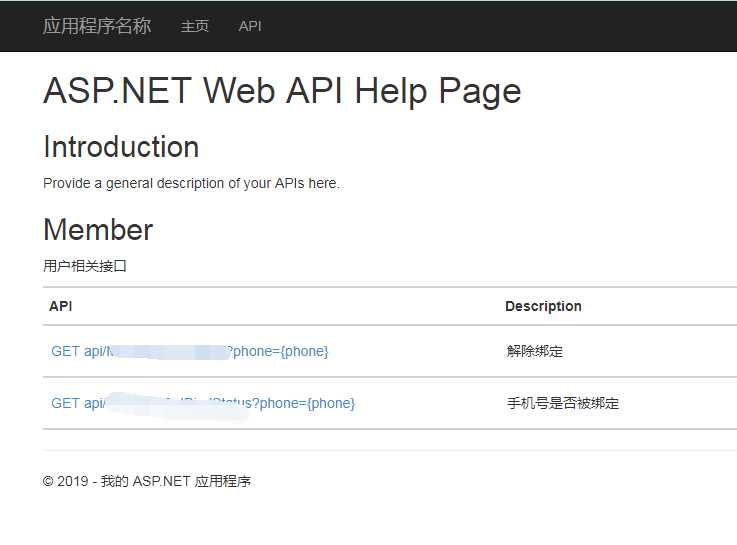The height and width of the screenshot is (545, 737).
Task: Open the GET api link for 解除绑定
Action: [x=189, y=351]
